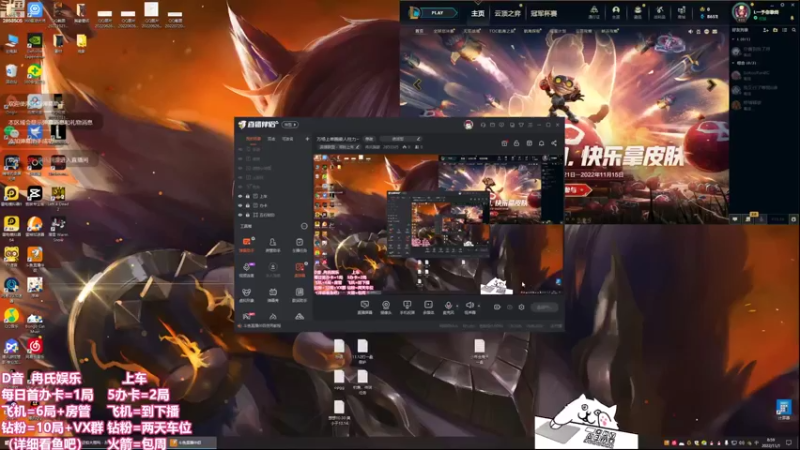Open the League pass triangle icon

tap(594, 12)
